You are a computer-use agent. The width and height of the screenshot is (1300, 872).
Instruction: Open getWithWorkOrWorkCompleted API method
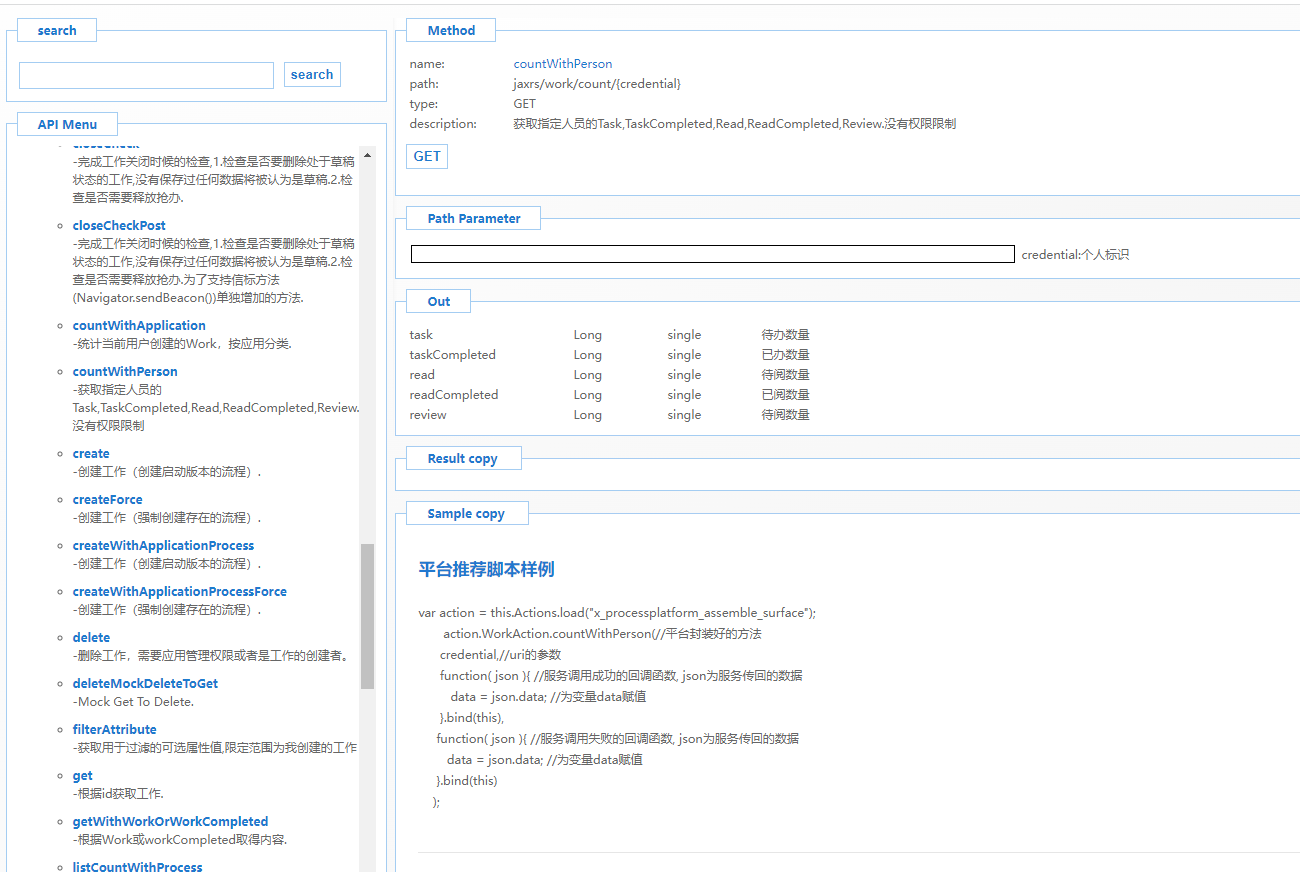point(170,821)
